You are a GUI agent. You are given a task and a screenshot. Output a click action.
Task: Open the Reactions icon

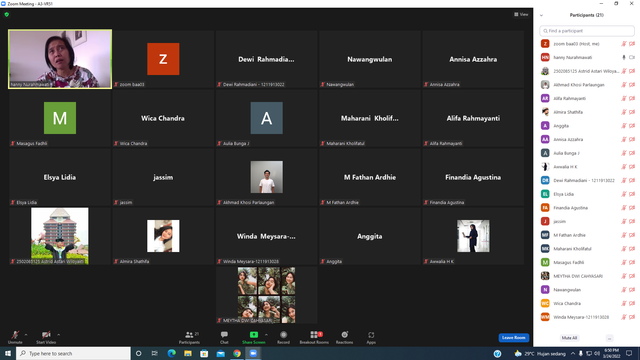pos(344,335)
